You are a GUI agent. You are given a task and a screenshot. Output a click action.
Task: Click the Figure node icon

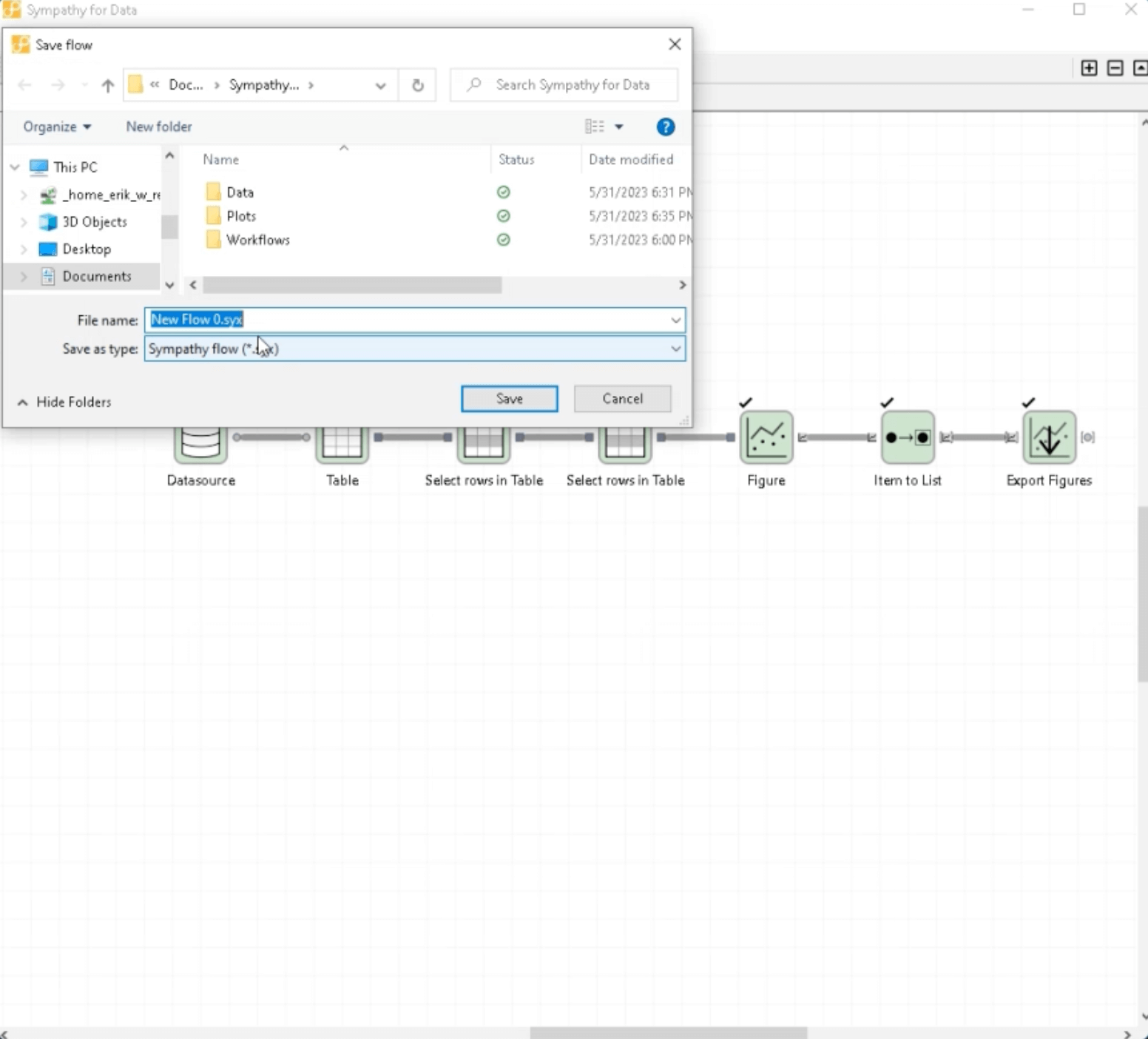(x=766, y=437)
